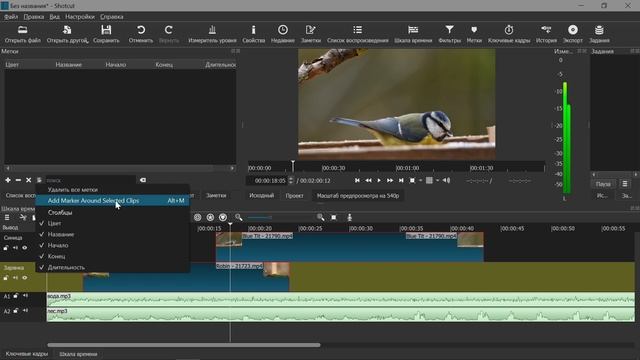Viewport: 640px width, 360px height.
Task: Click the Пауза button in Jobs panel
Action: coord(603,184)
